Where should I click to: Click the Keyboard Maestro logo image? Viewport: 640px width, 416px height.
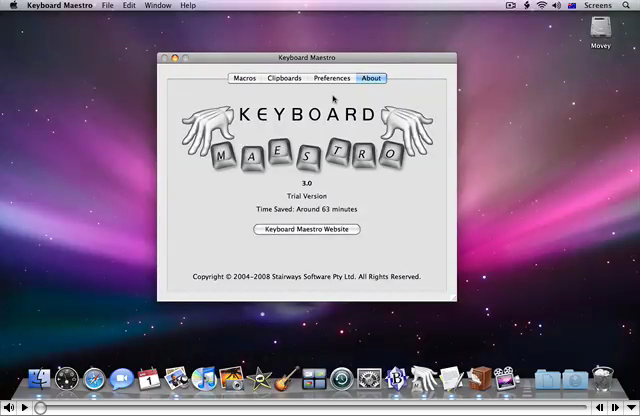pos(307,138)
